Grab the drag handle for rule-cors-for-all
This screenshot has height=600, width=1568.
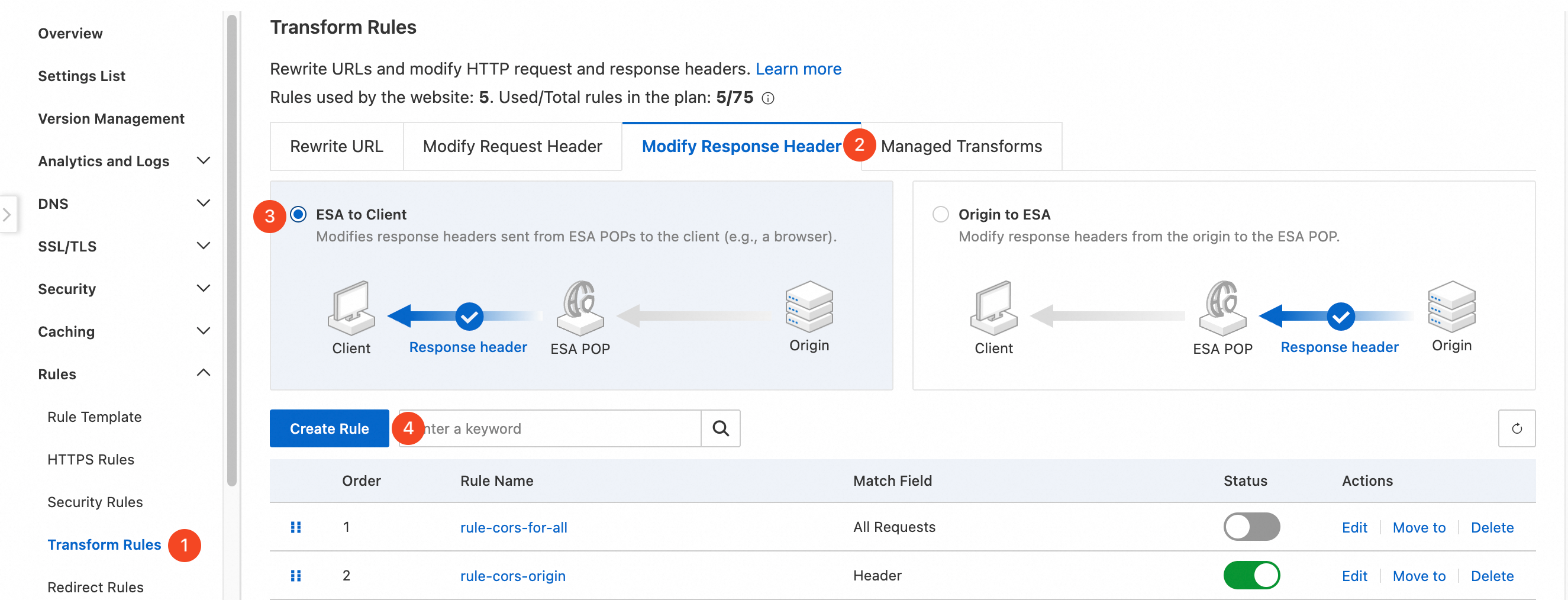296,527
